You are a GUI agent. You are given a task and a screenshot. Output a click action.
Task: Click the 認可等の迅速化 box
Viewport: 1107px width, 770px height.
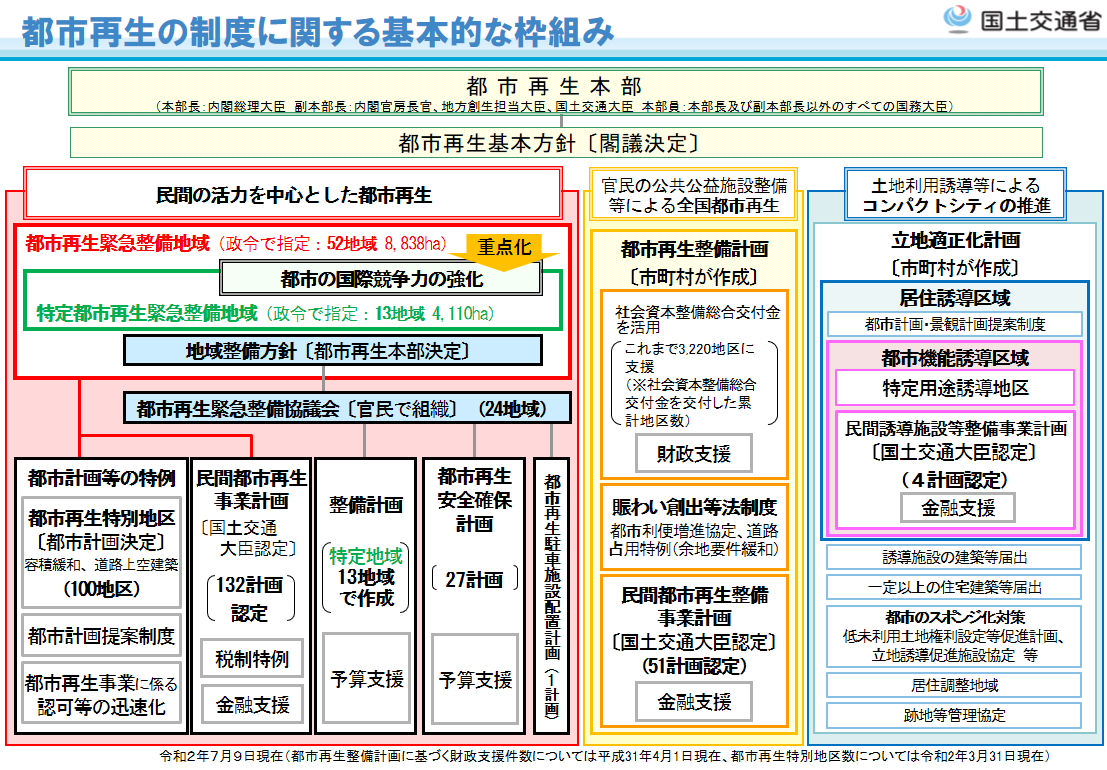coord(101,697)
